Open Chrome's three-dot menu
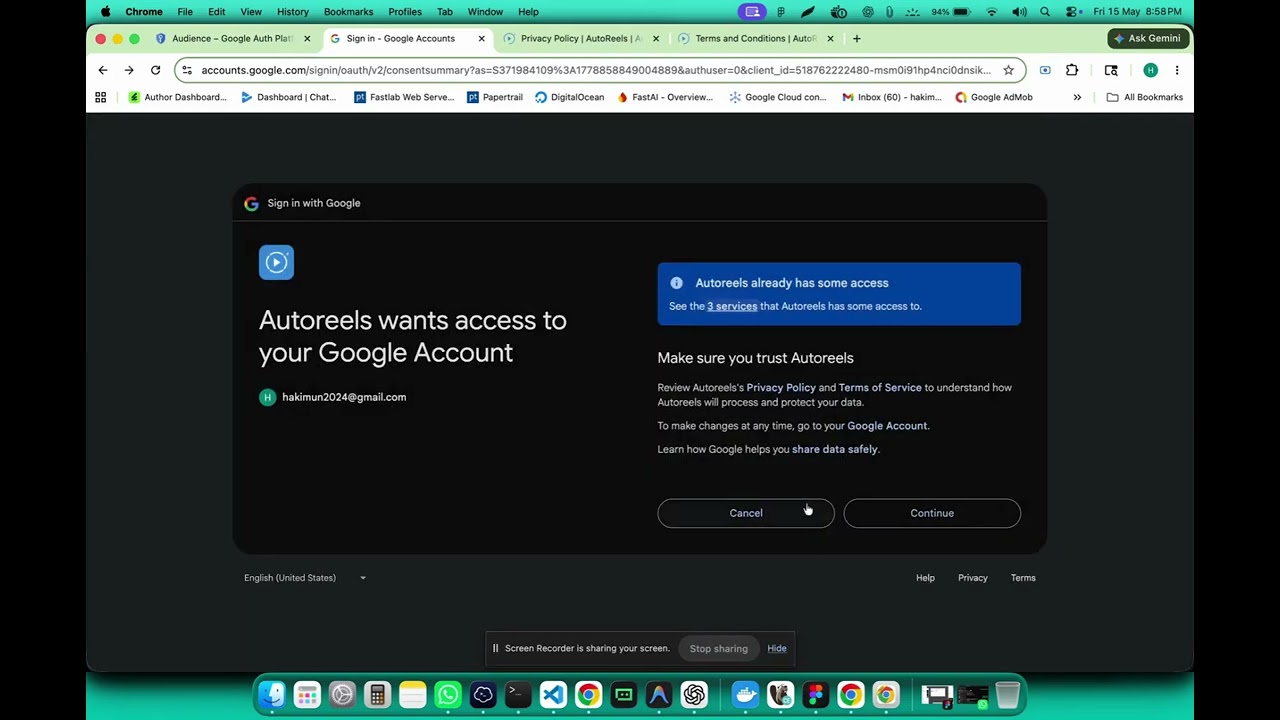1280x720 pixels. [1177, 70]
